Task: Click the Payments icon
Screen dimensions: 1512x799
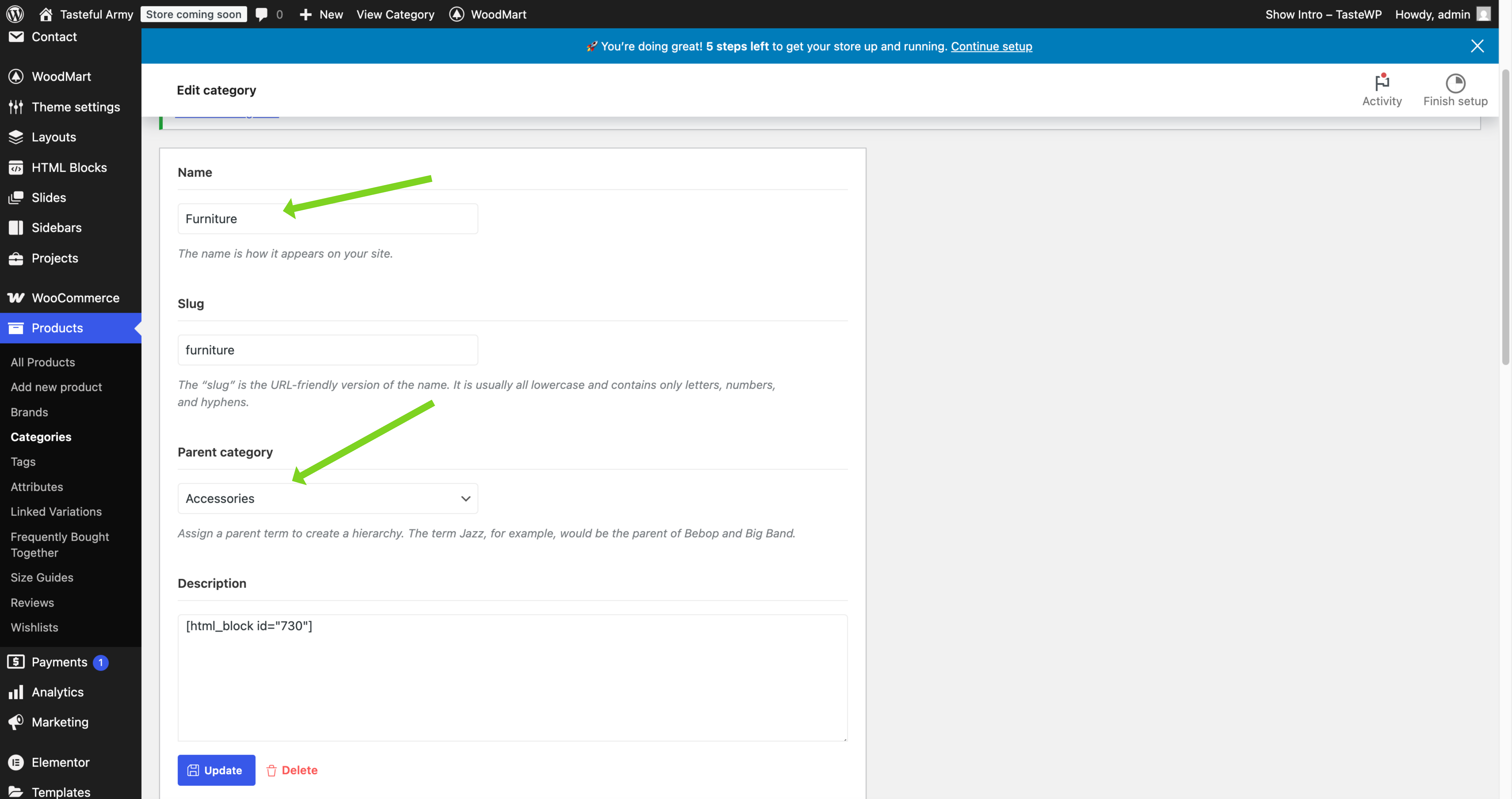Action: coord(16,662)
